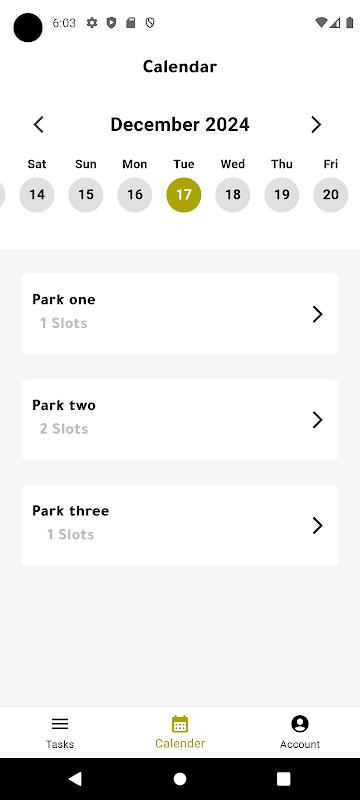The image size is (360, 800).
Task: Tap the Android recent apps square
Action: 284,779
